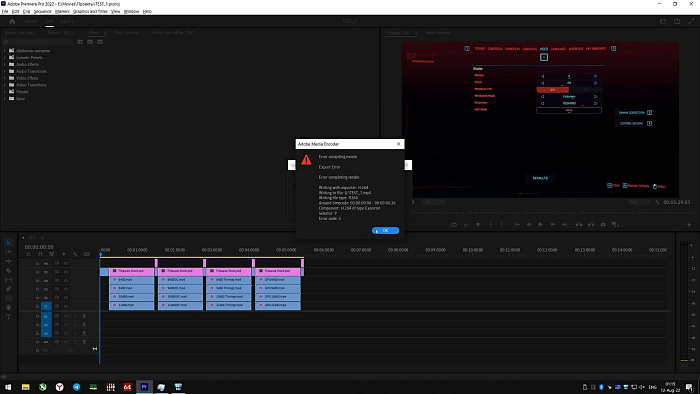
Task: Click the Extract button in Program monitor
Action: pyautogui.click(x=591, y=224)
